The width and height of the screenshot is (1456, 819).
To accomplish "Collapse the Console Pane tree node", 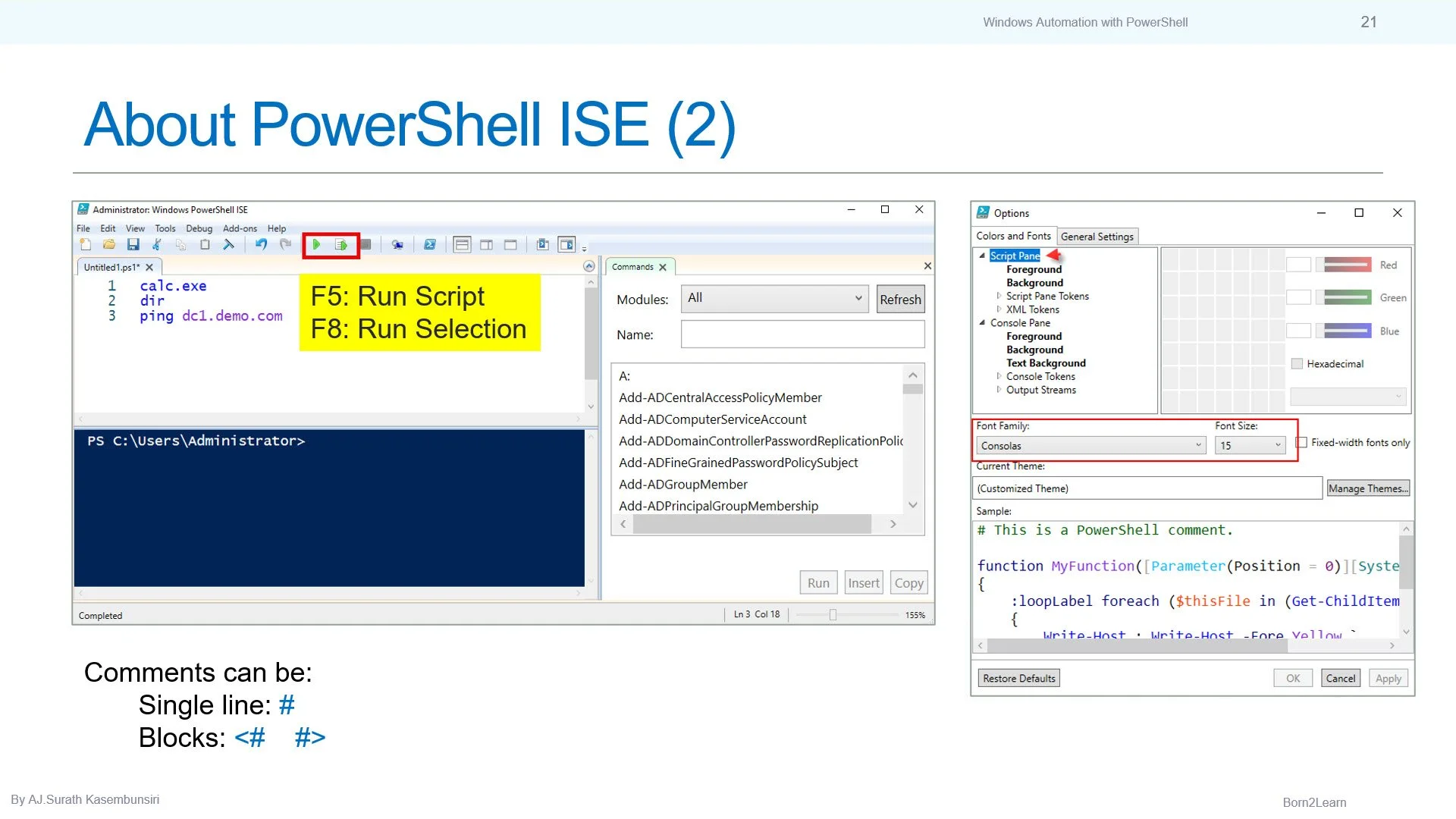I will click(982, 322).
